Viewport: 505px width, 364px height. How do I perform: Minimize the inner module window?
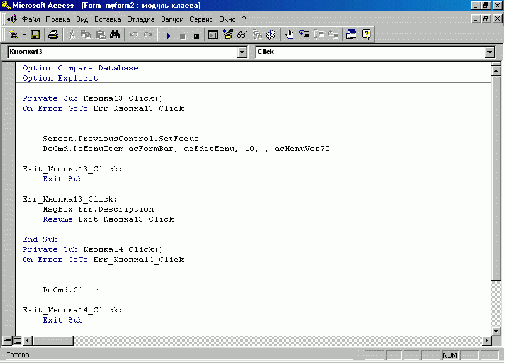point(477,19)
